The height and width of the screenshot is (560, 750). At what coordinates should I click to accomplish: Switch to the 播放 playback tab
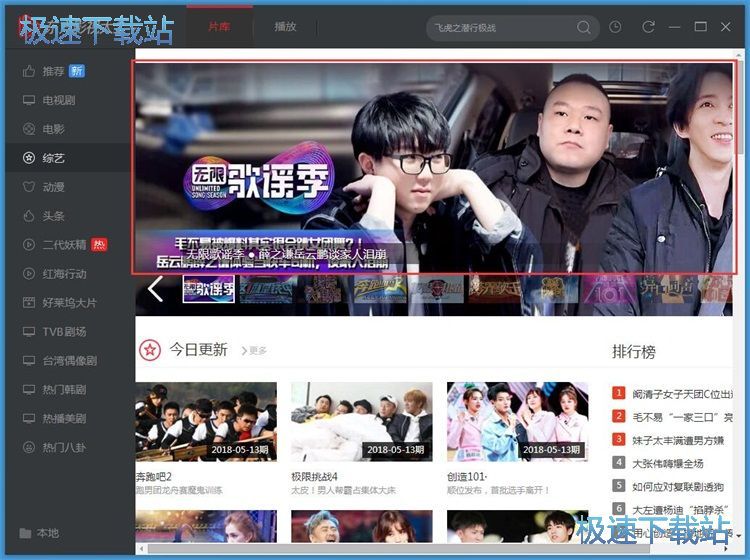pos(285,27)
